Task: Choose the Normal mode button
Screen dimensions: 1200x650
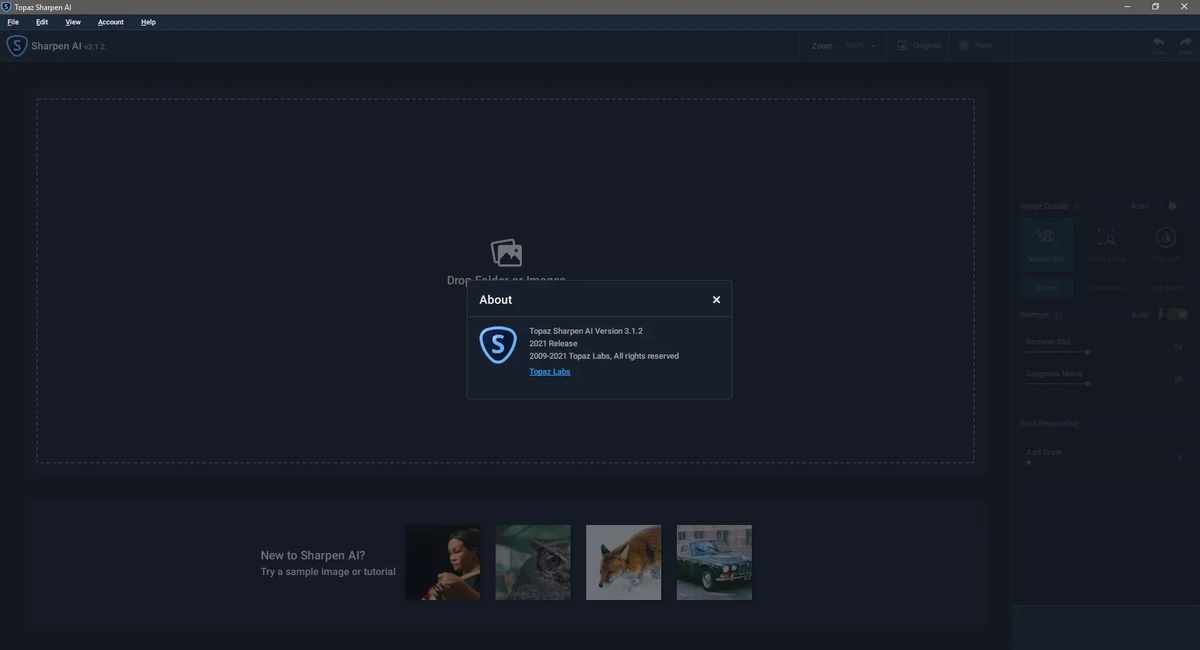Action: click(x=1047, y=288)
